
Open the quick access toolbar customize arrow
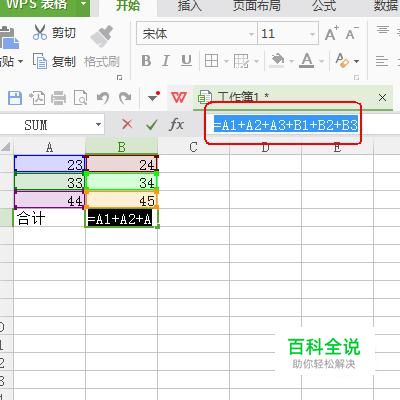(x=153, y=97)
